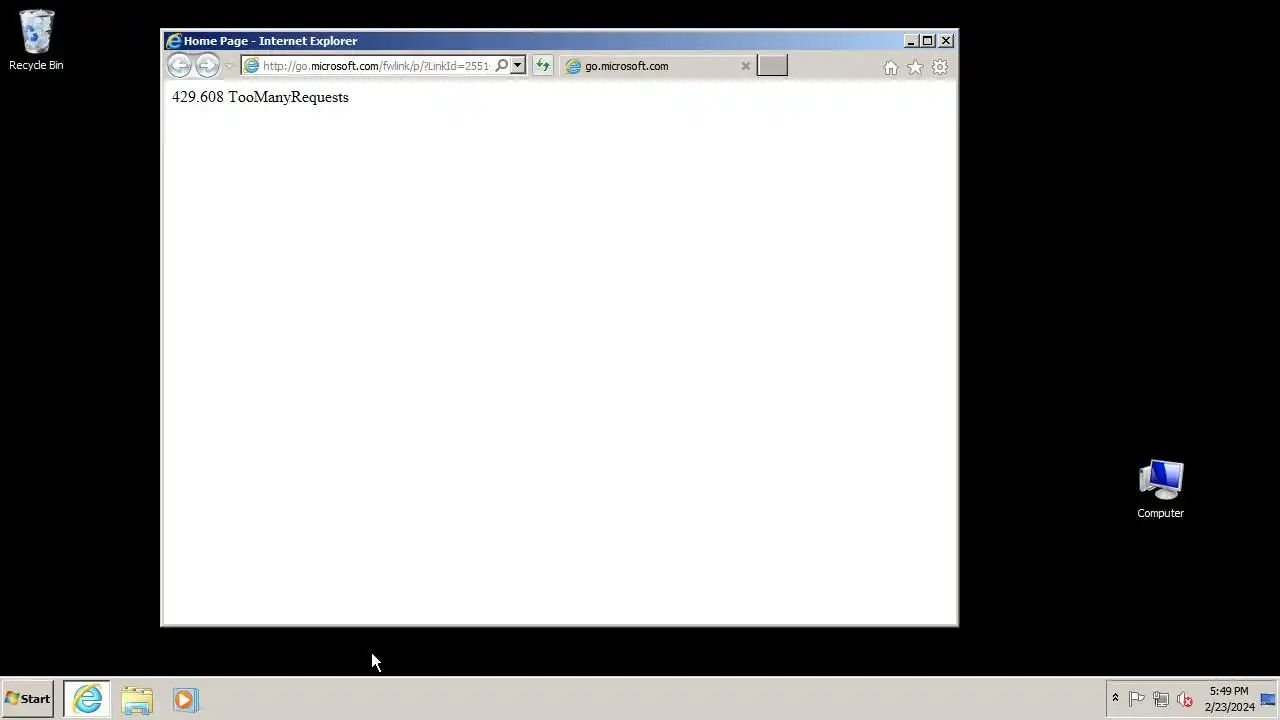This screenshot has width=1280, height=720.
Task: Open Favorites with the star icon
Action: coord(915,67)
